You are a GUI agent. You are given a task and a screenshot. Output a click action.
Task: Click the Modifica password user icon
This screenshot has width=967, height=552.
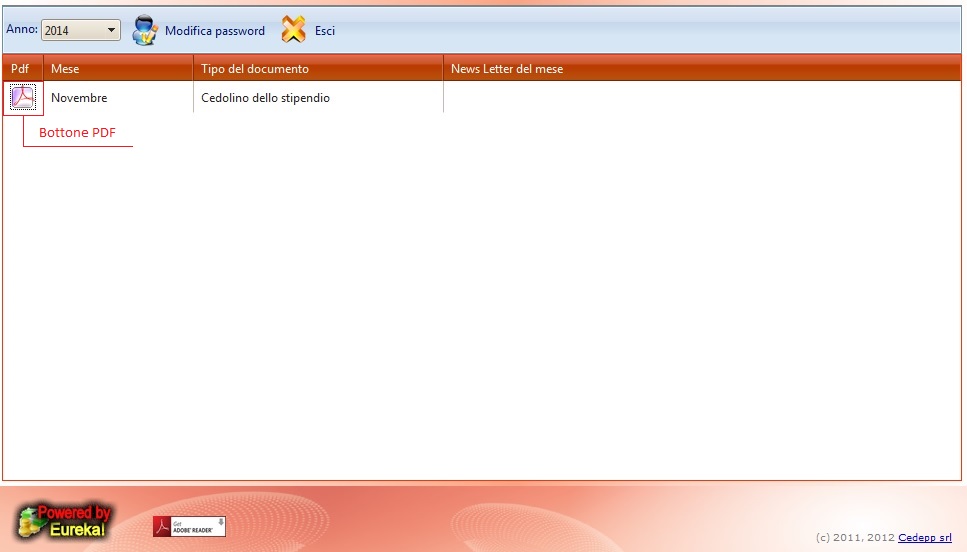point(146,30)
